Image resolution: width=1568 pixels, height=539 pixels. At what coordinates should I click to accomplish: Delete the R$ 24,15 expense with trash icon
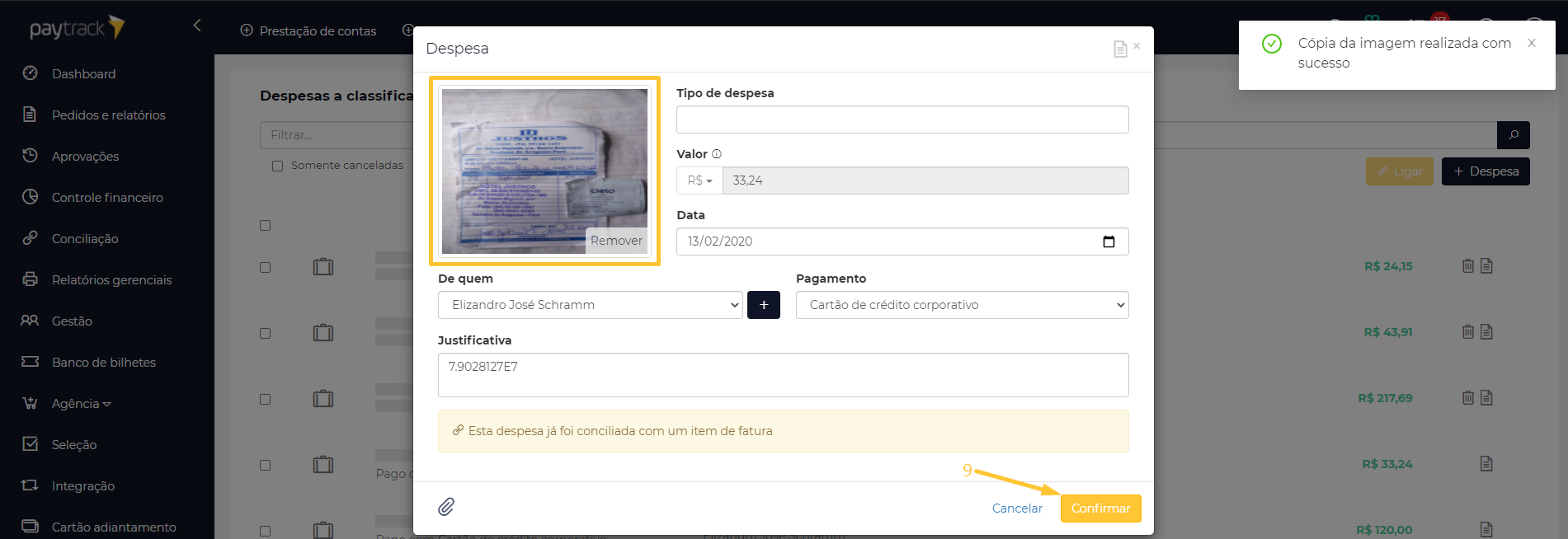click(x=1467, y=266)
